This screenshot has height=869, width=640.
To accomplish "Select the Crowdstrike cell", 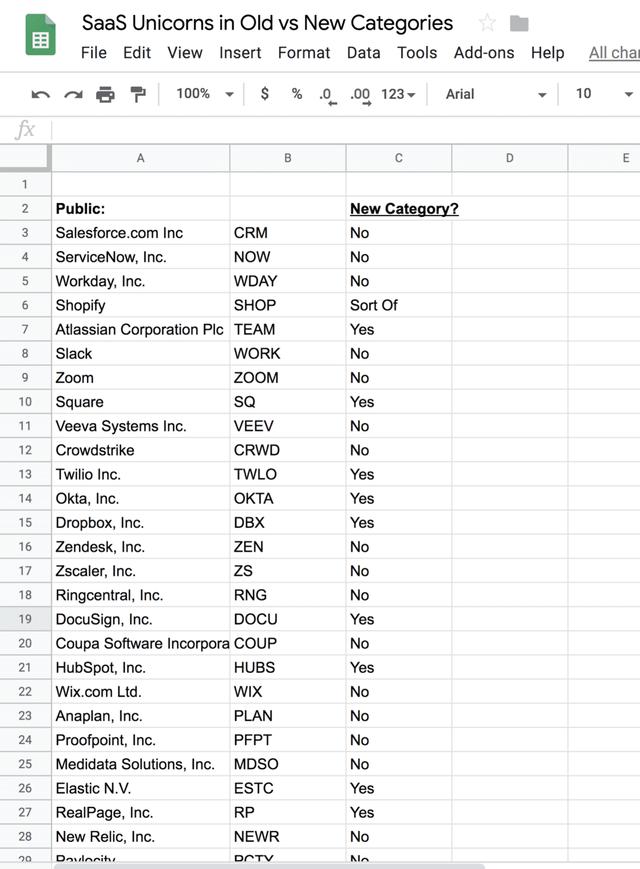I will (141, 450).
